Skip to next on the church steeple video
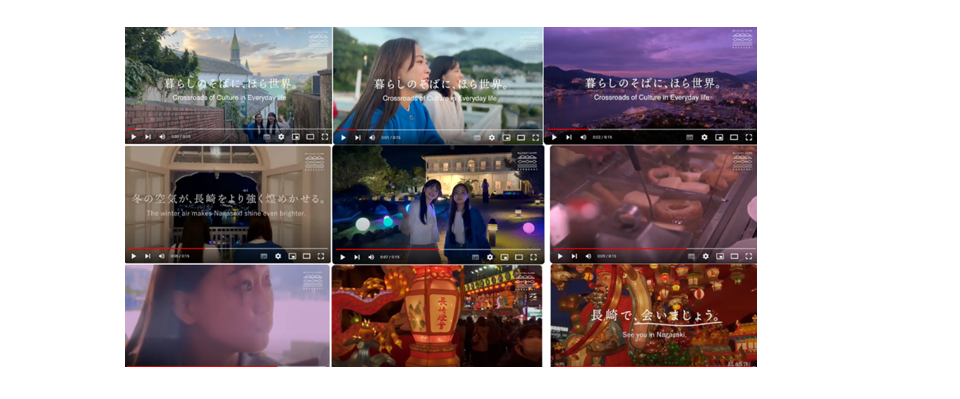 pos(148,137)
